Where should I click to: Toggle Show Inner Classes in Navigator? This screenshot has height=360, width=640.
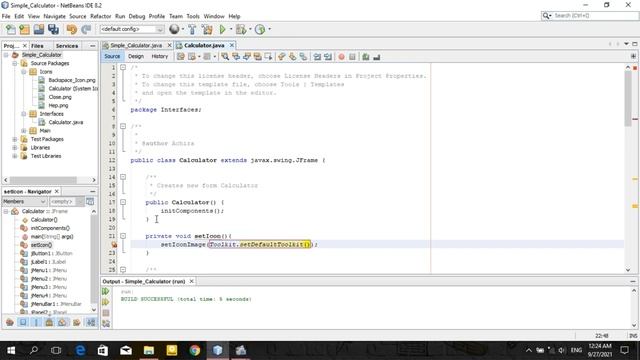(62, 322)
